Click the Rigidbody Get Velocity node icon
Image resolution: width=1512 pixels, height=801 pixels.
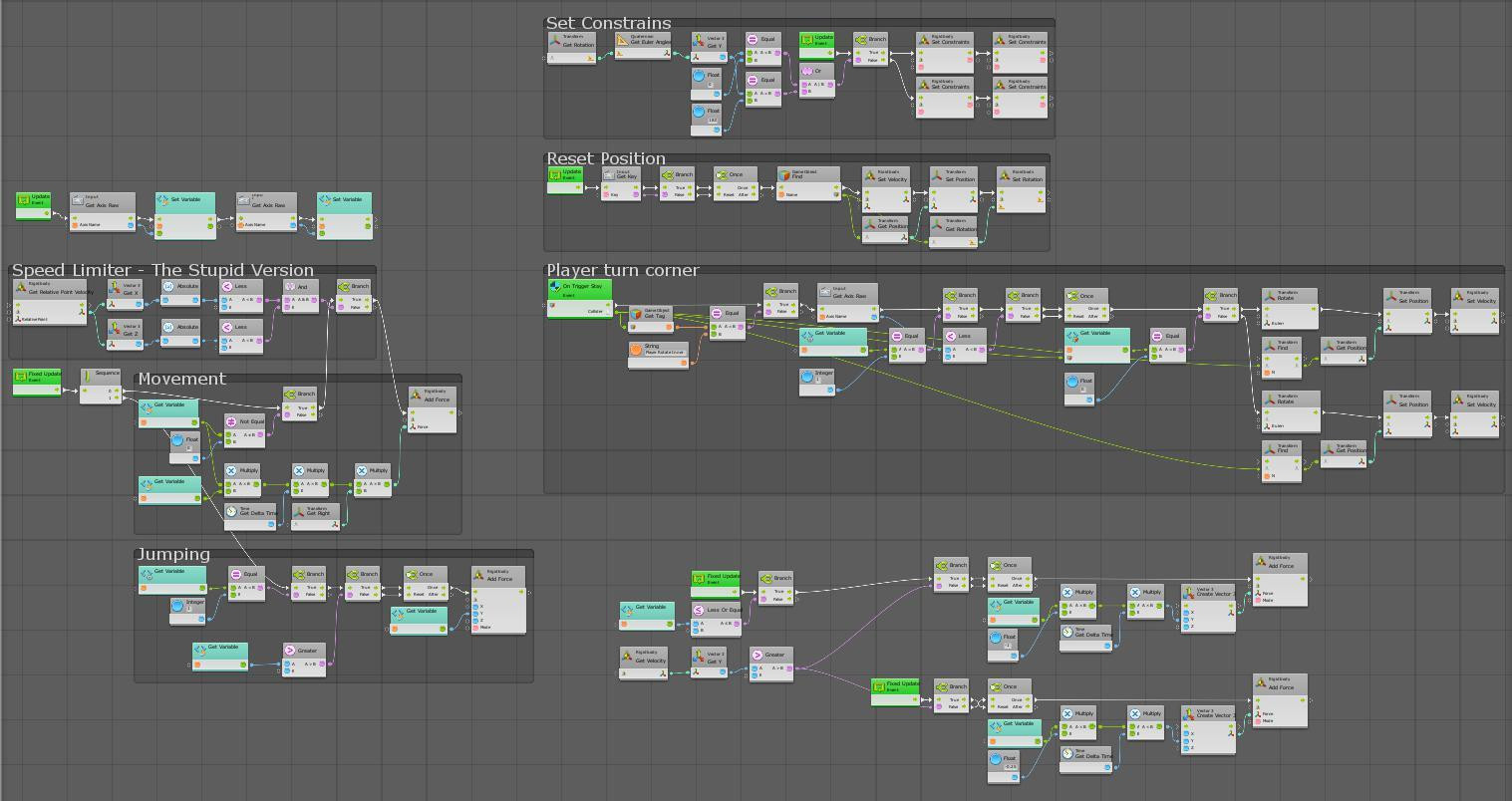pos(627,656)
